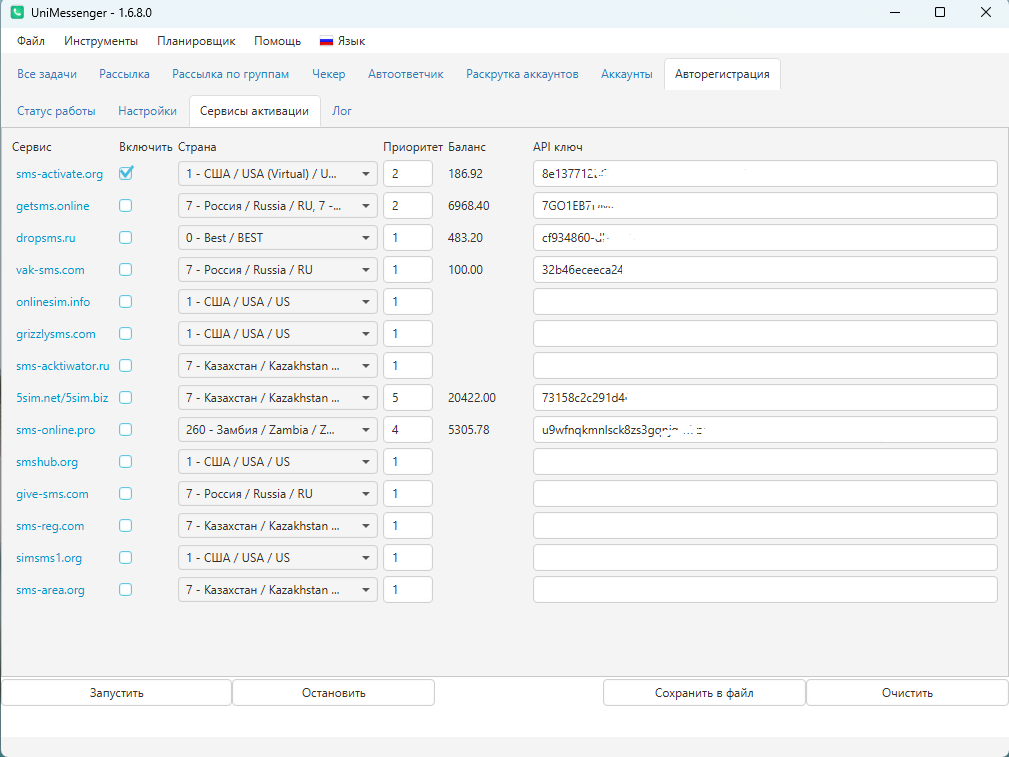Select the Сервисы активации sub-tab
Image resolution: width=1009 pixels, height=757 pixels.
(254, 111)
